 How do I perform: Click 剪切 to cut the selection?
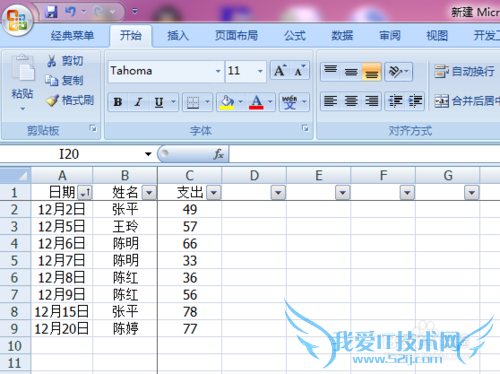[x=65, y=61]
